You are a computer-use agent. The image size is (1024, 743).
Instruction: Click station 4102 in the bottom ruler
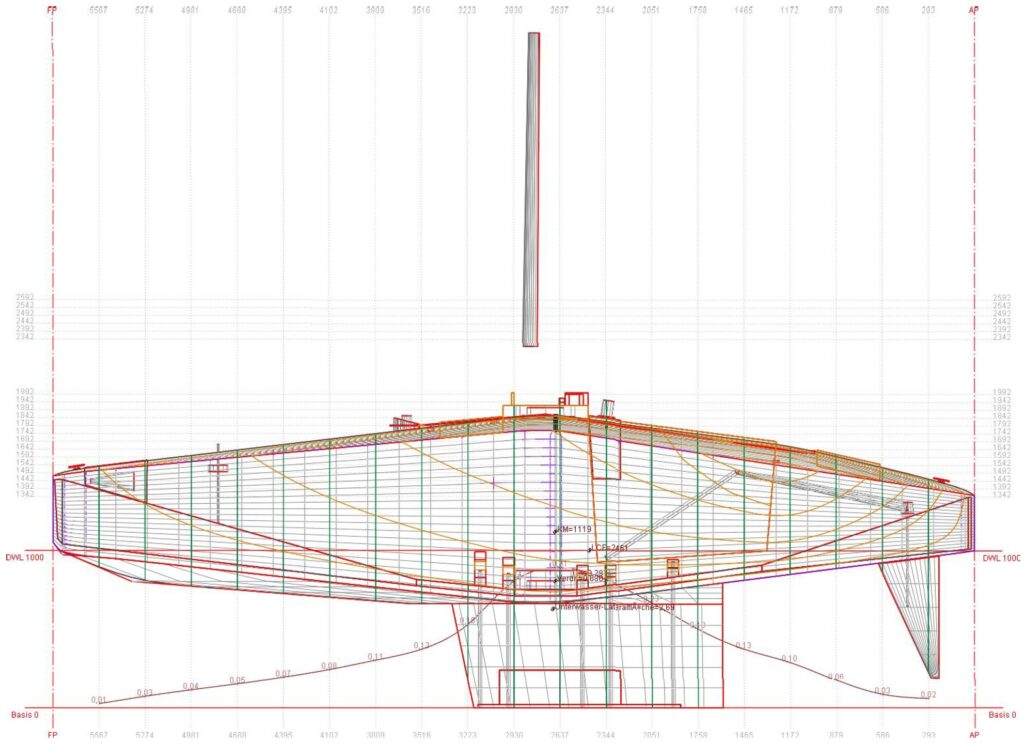click(x=329, y=735)
